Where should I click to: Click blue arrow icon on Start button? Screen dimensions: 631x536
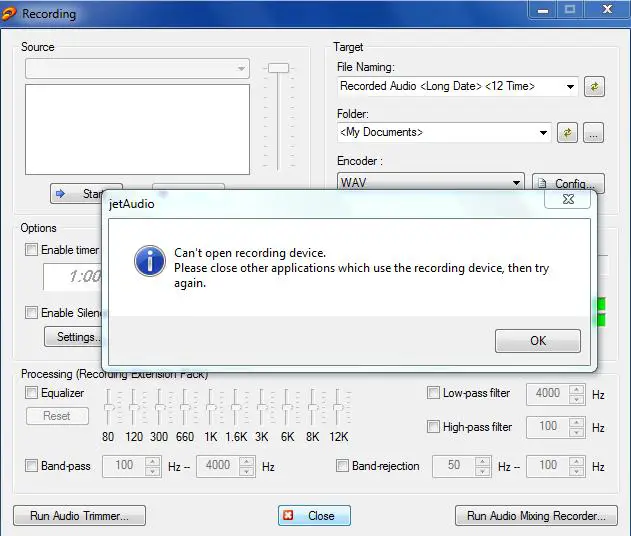pos(60,194)
